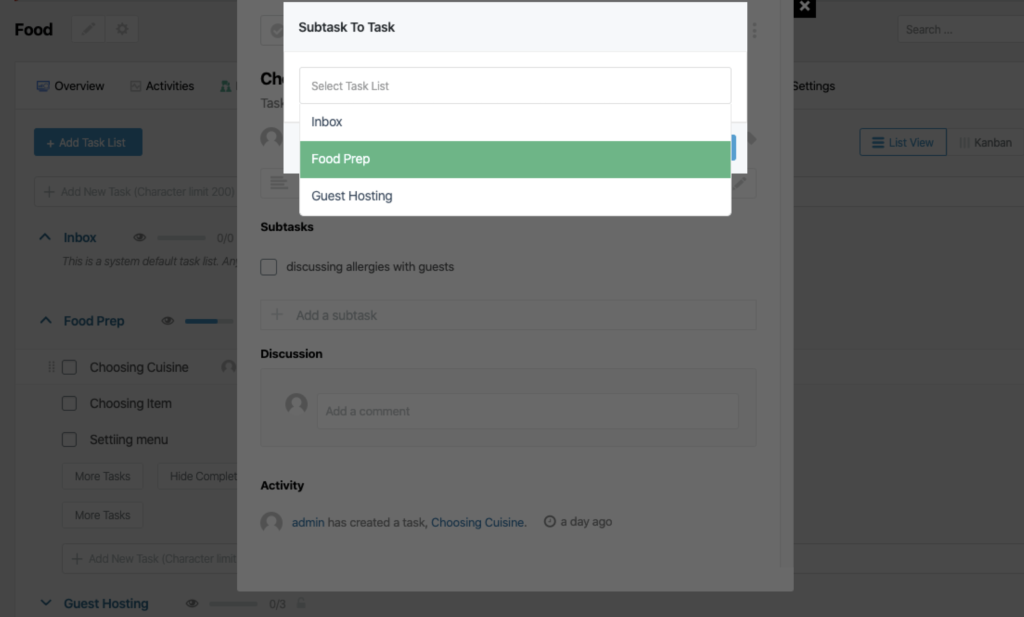
Task: Check the discussing allergies with guests subtask
Action: [268, 266]
